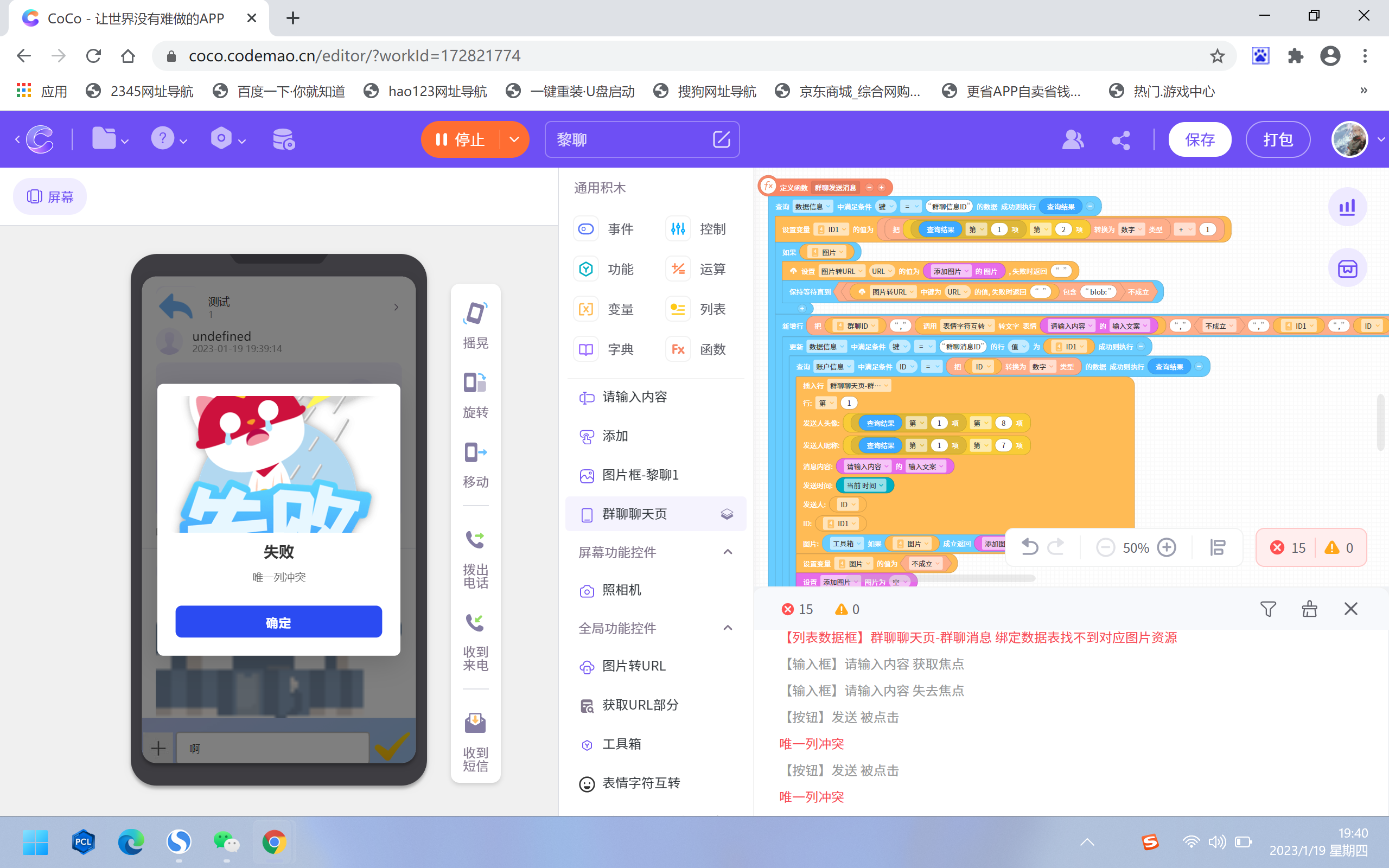Open Microsoft Edge from the taskbar
The width and height of the screenshot is (1389, 868).
[x=131, y=842]
